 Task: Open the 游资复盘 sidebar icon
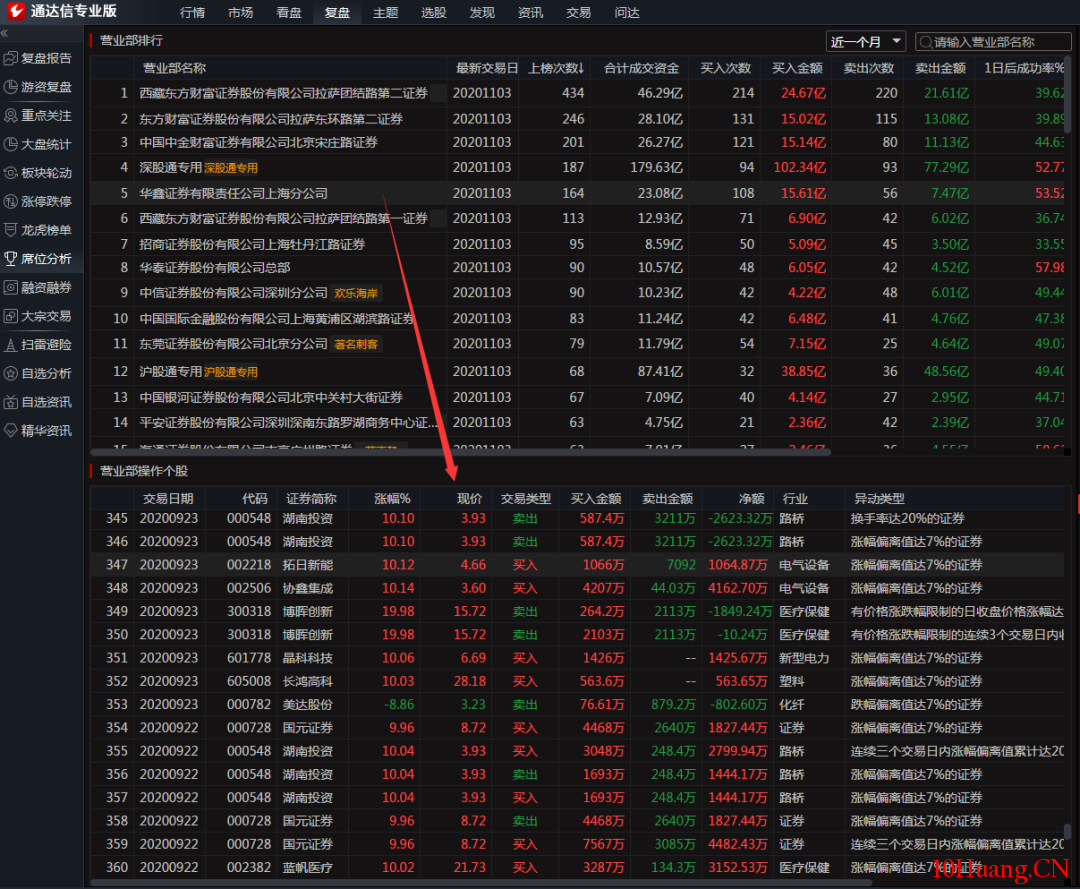(x=10, y=87)
